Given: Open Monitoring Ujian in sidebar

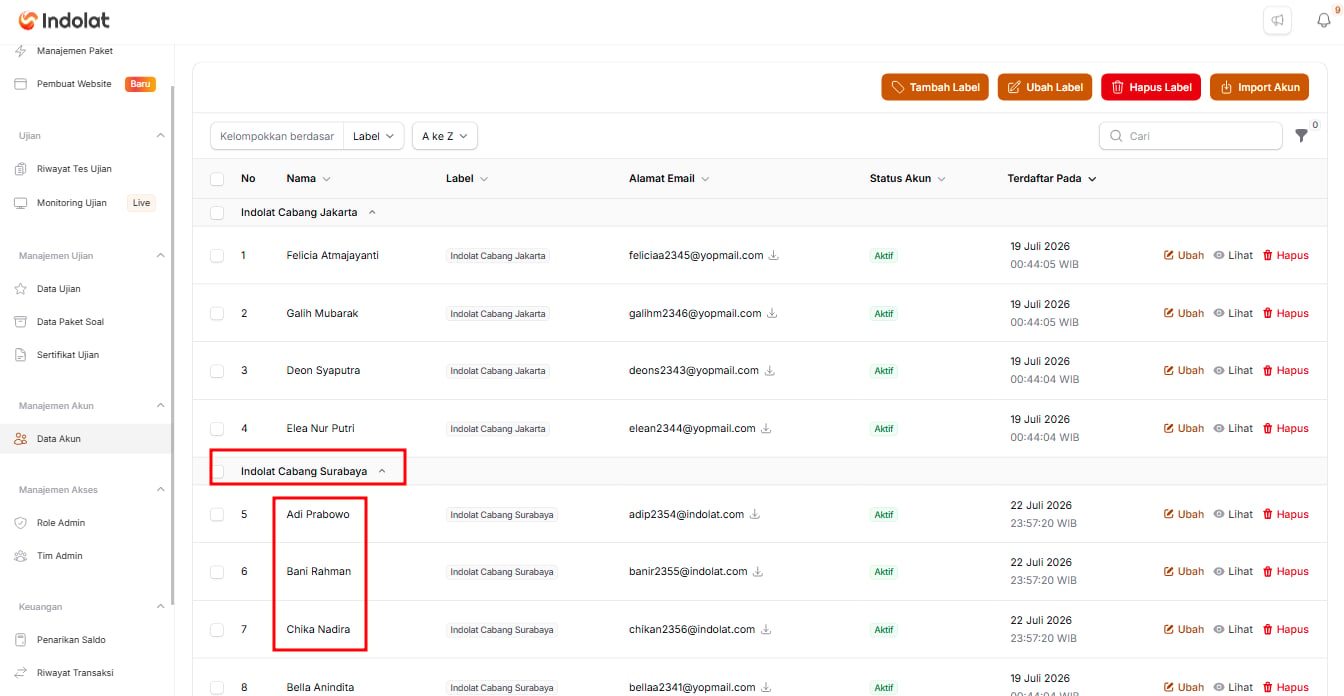Looking at the screenshot, I should coord(72,203).
